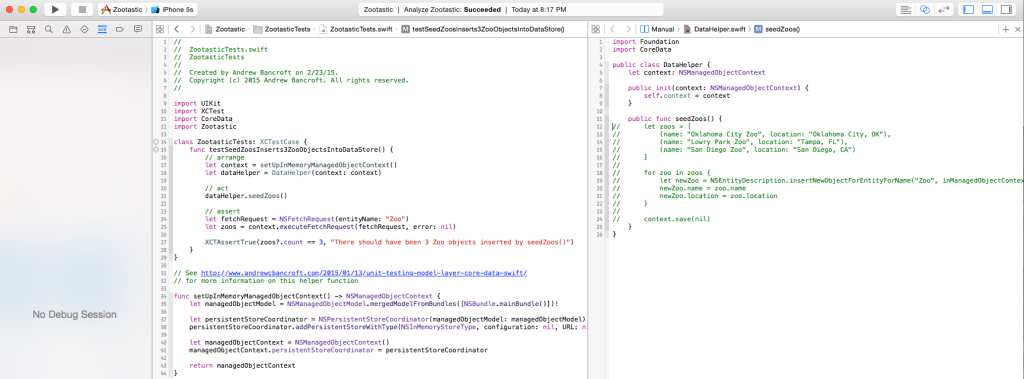1024x379 pixels.
Task: Toggle the Navigator panel visibility
Action: (968, 10)
